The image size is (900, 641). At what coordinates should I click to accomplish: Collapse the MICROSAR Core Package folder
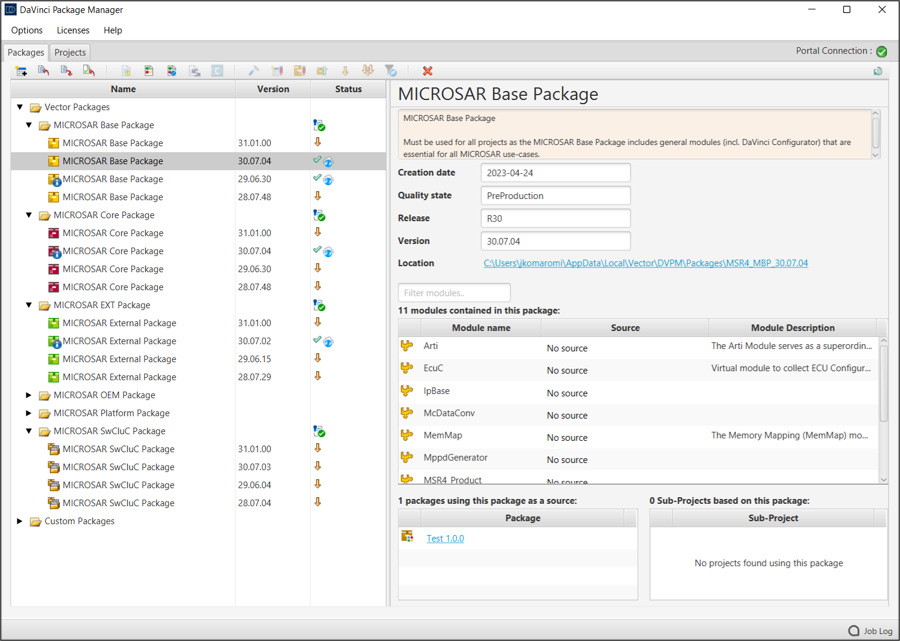(29, 215)
